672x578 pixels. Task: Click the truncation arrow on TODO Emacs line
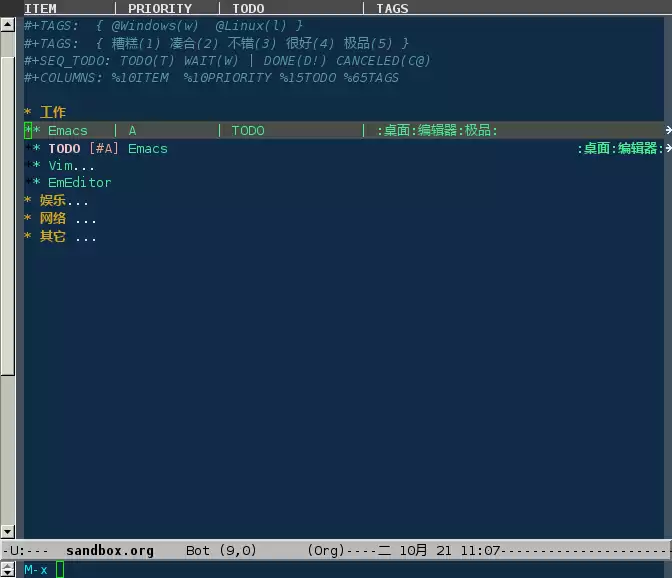point(667,148)
